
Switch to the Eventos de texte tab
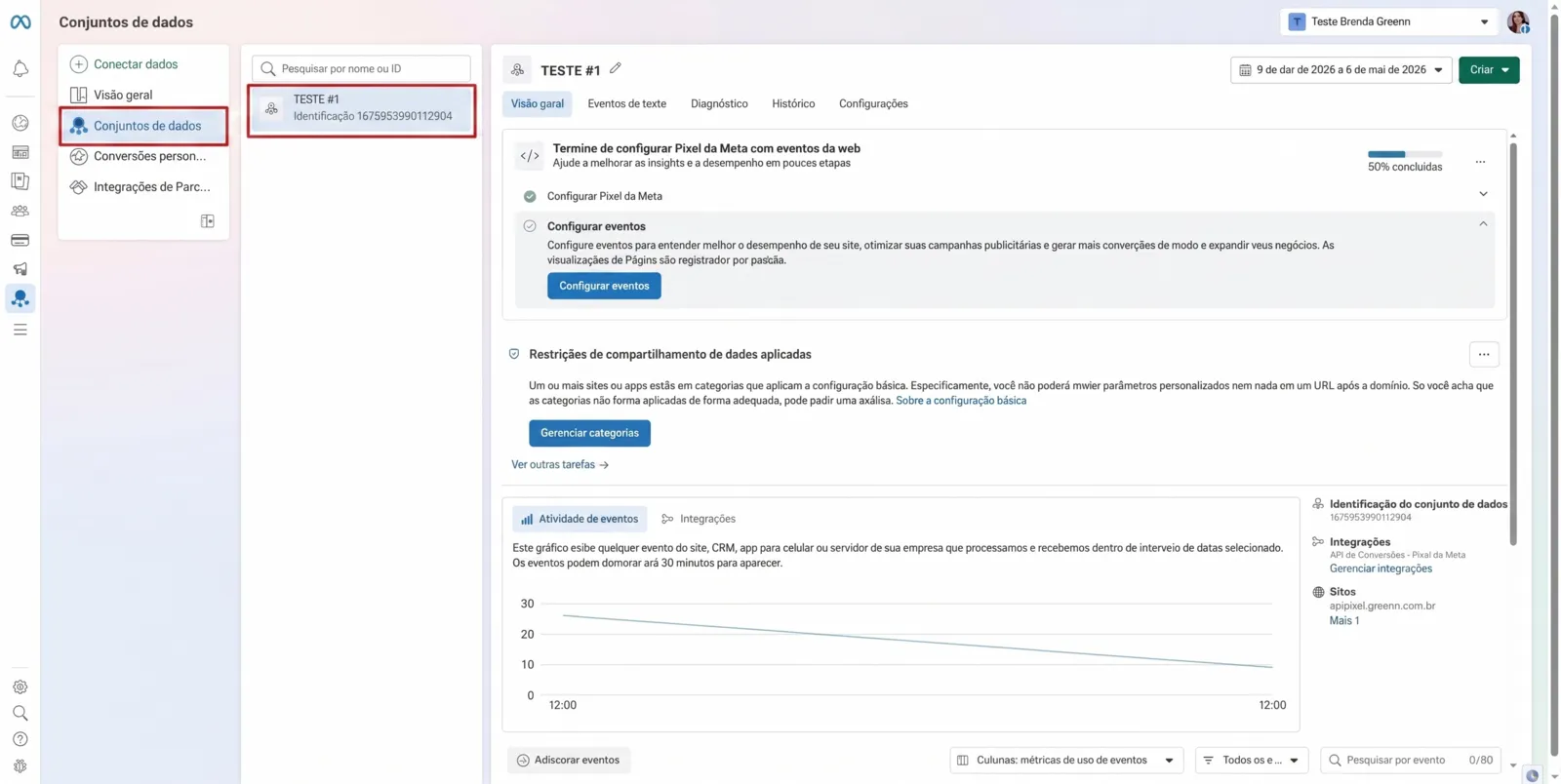pyautogui.click(x=627, y=103)
